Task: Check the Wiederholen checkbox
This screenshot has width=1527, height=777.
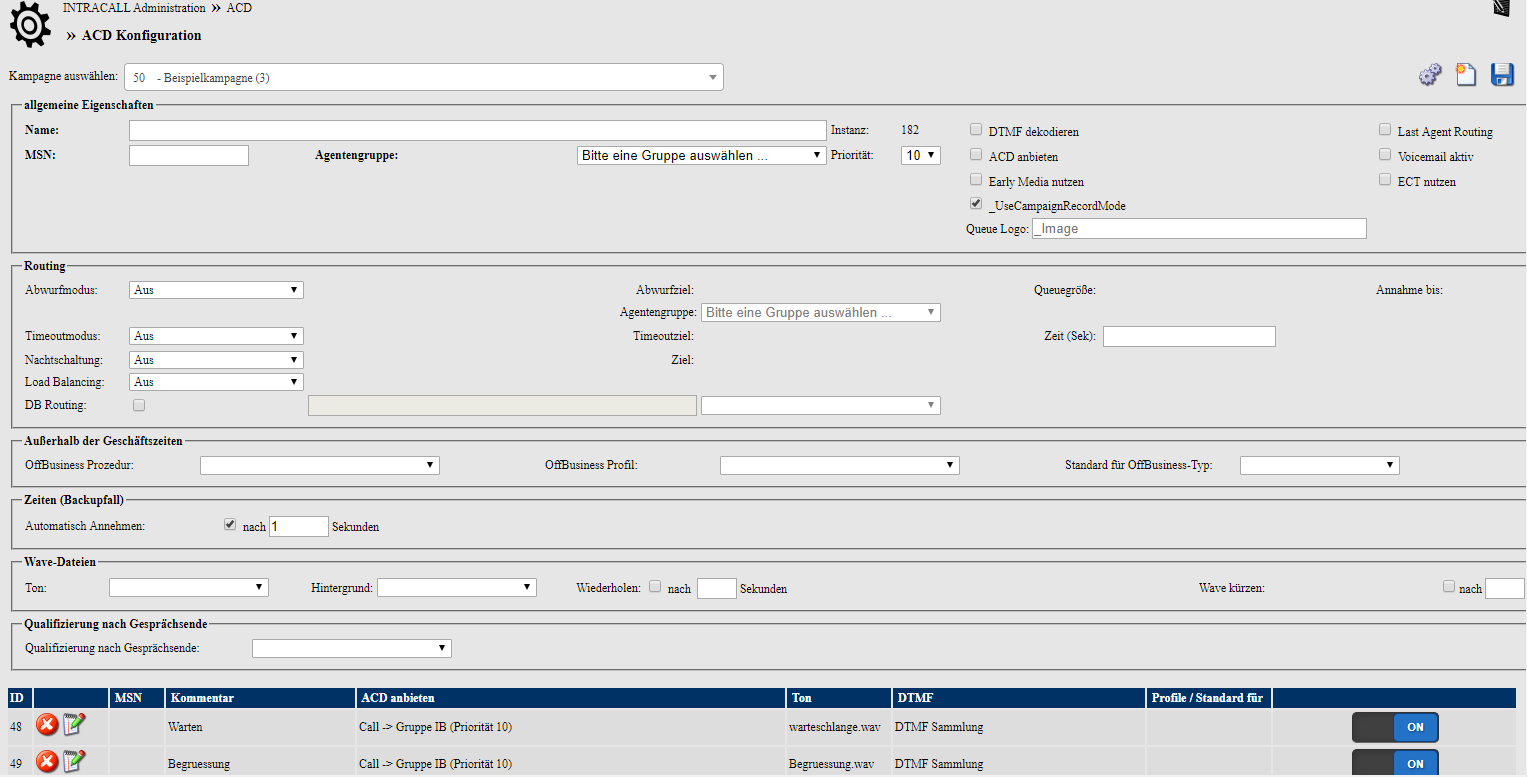Action: coord(655,587)
